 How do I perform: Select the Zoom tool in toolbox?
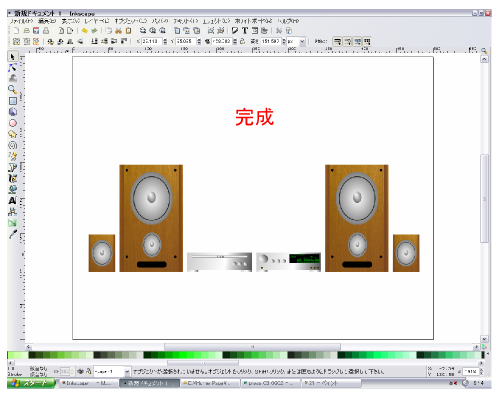coord(13,90)
